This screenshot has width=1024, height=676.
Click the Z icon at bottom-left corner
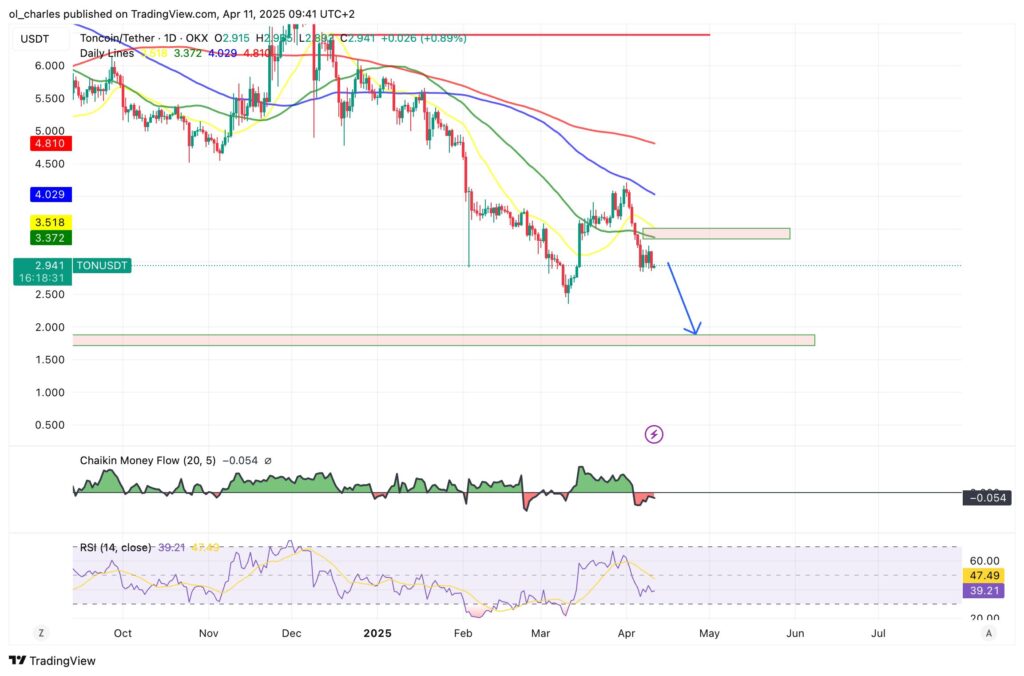pos(42,633)
